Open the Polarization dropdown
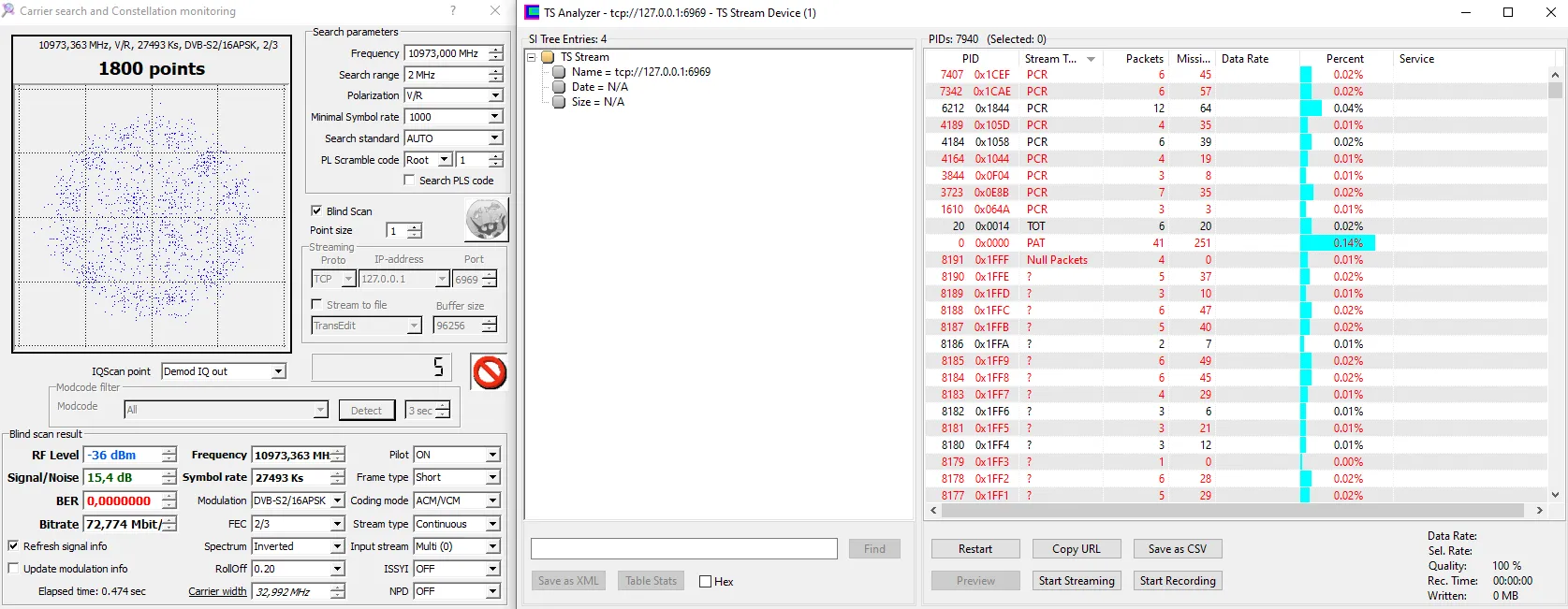This screenshot has width=1568, height=609. click(x=494, y=95)
